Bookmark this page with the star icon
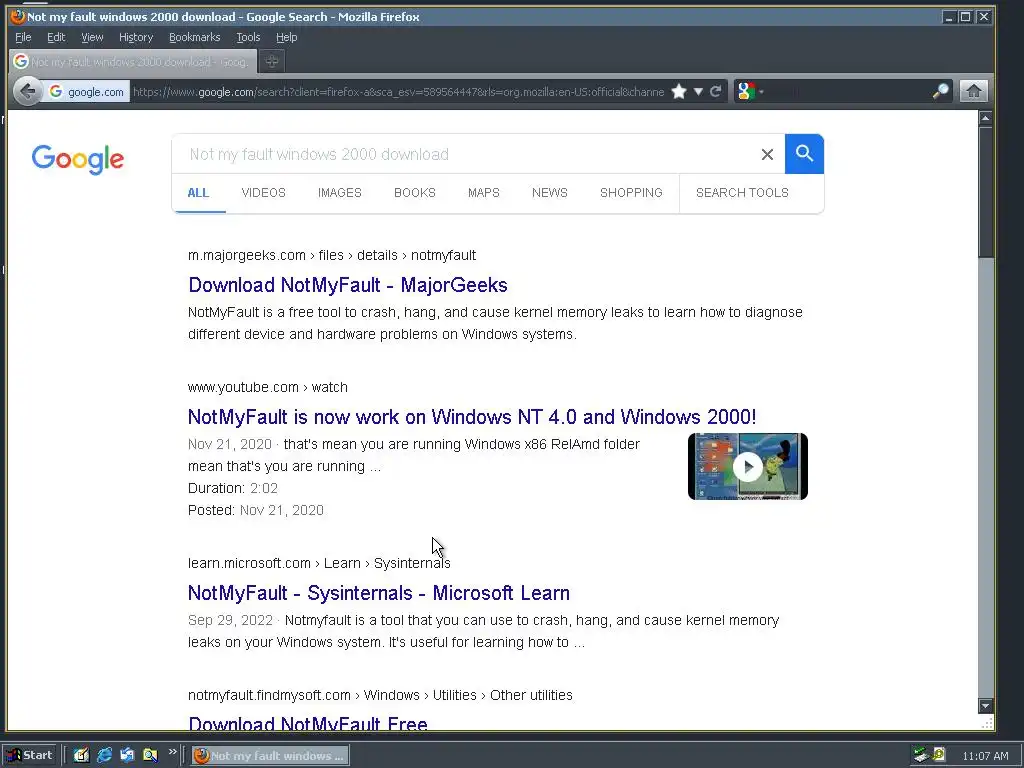Screen dimensions: 1024x768 679,91
